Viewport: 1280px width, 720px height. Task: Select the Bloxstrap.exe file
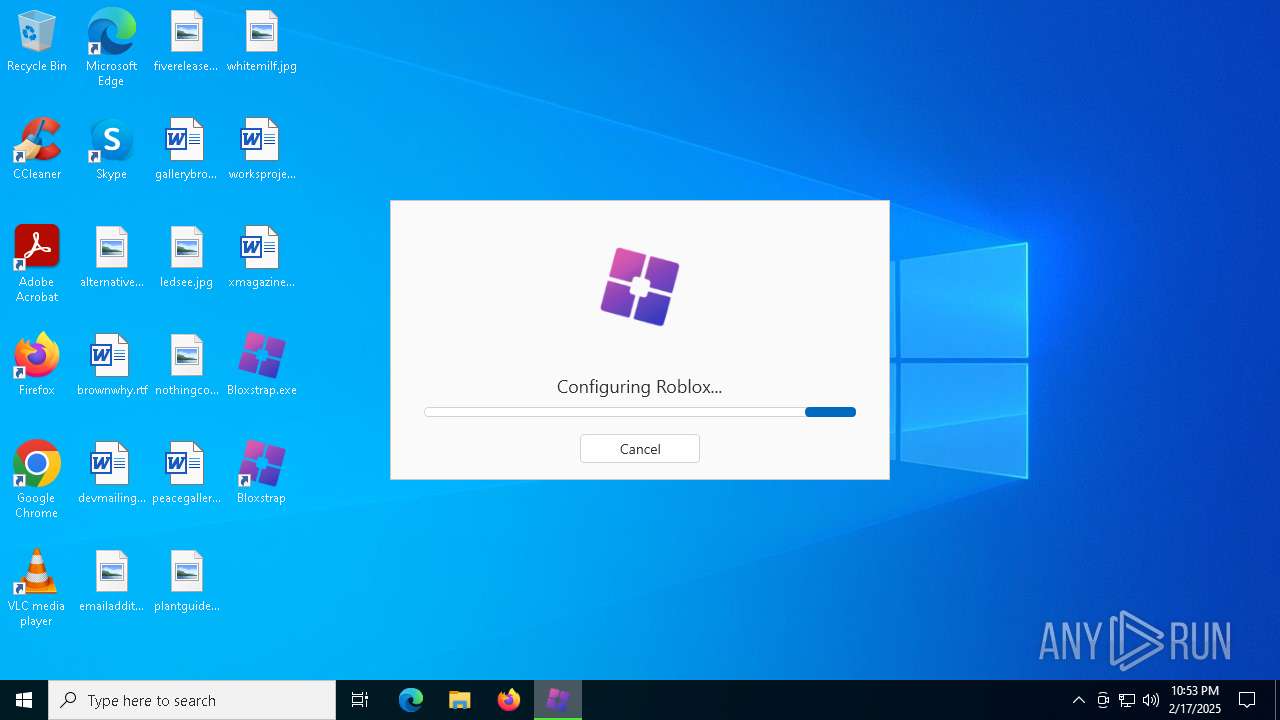point(261,366)
